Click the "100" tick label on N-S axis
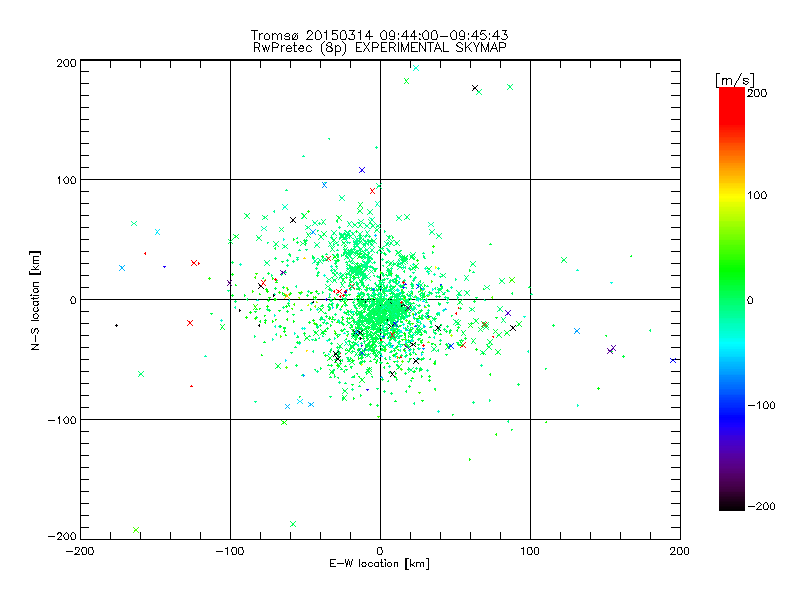 pos(66,181)
